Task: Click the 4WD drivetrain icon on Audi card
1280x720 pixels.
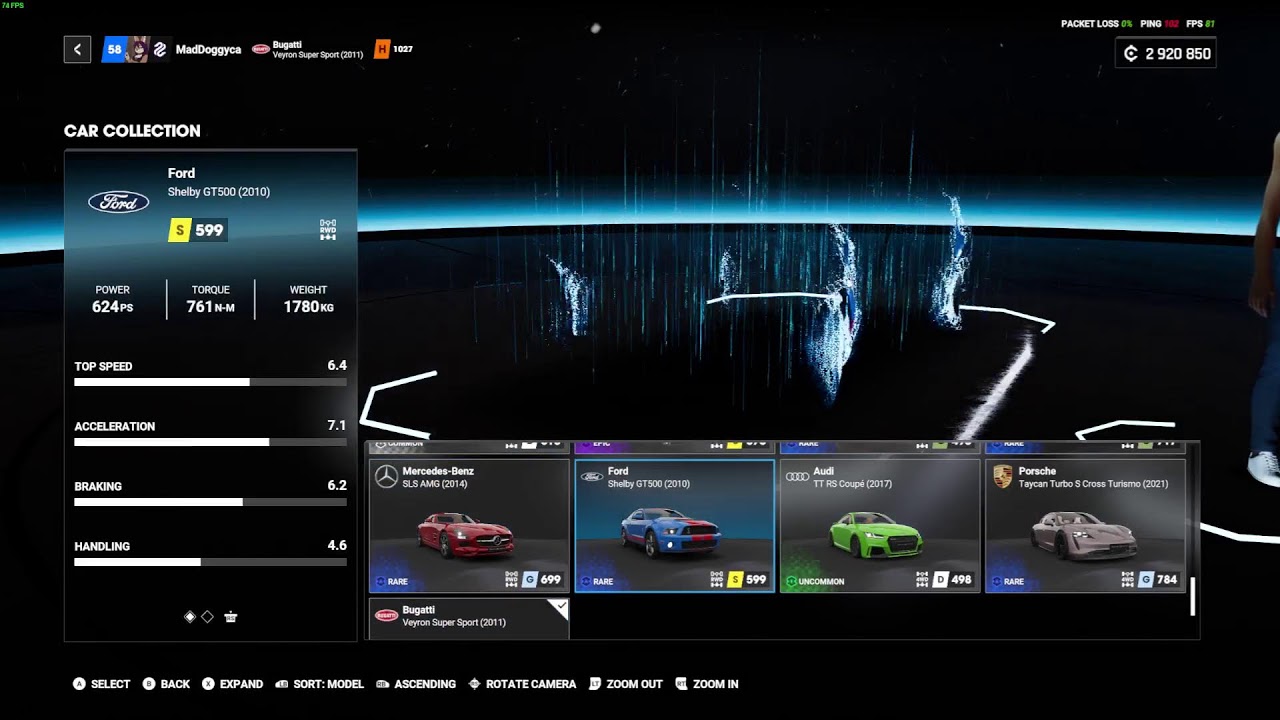Action: (x=921, y=579)
